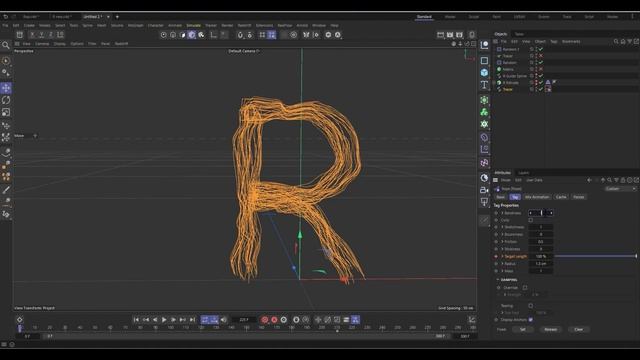This screenshot has width=640, height=360.
Task: Click the Attributes panel back arrow
Action: (589, 180)
